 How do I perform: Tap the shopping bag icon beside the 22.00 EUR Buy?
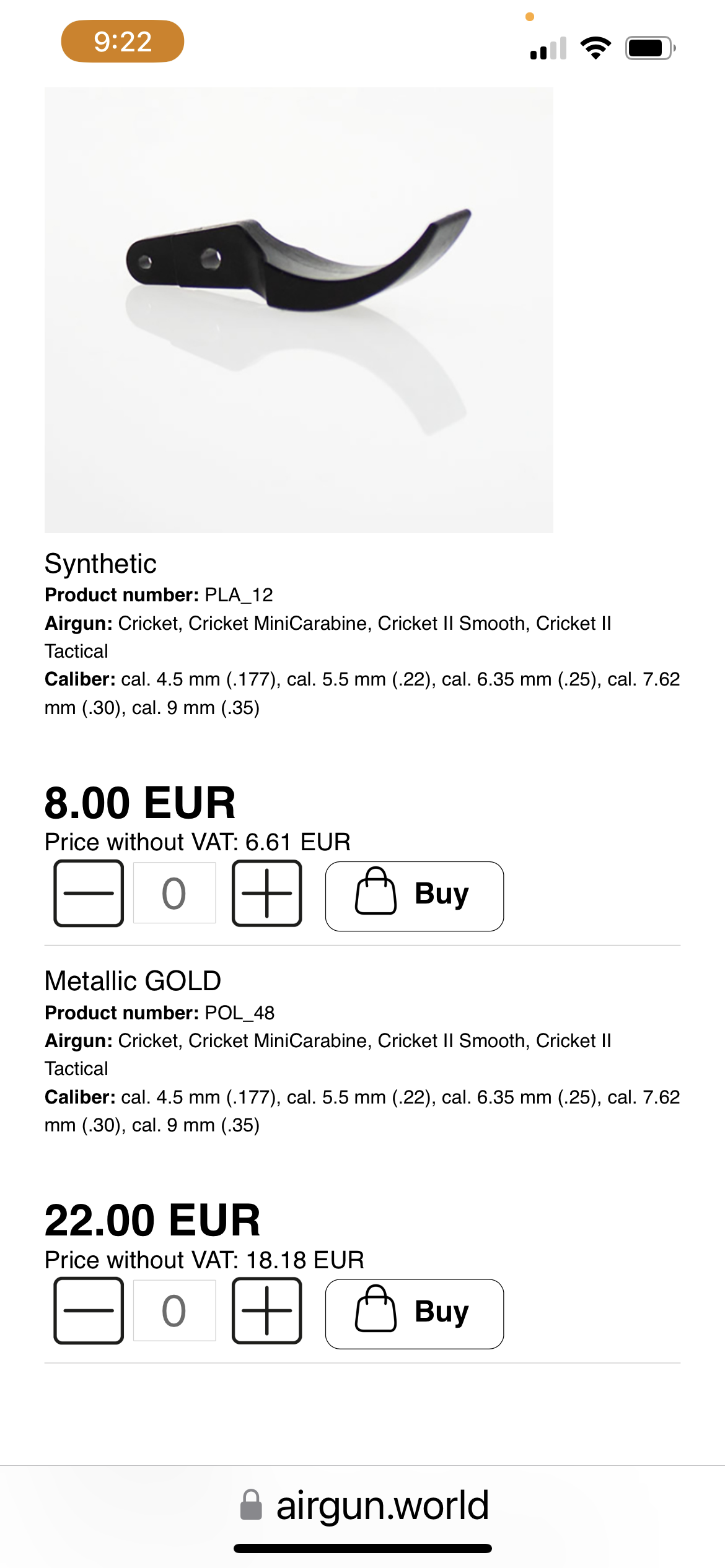click(376, 1308)
